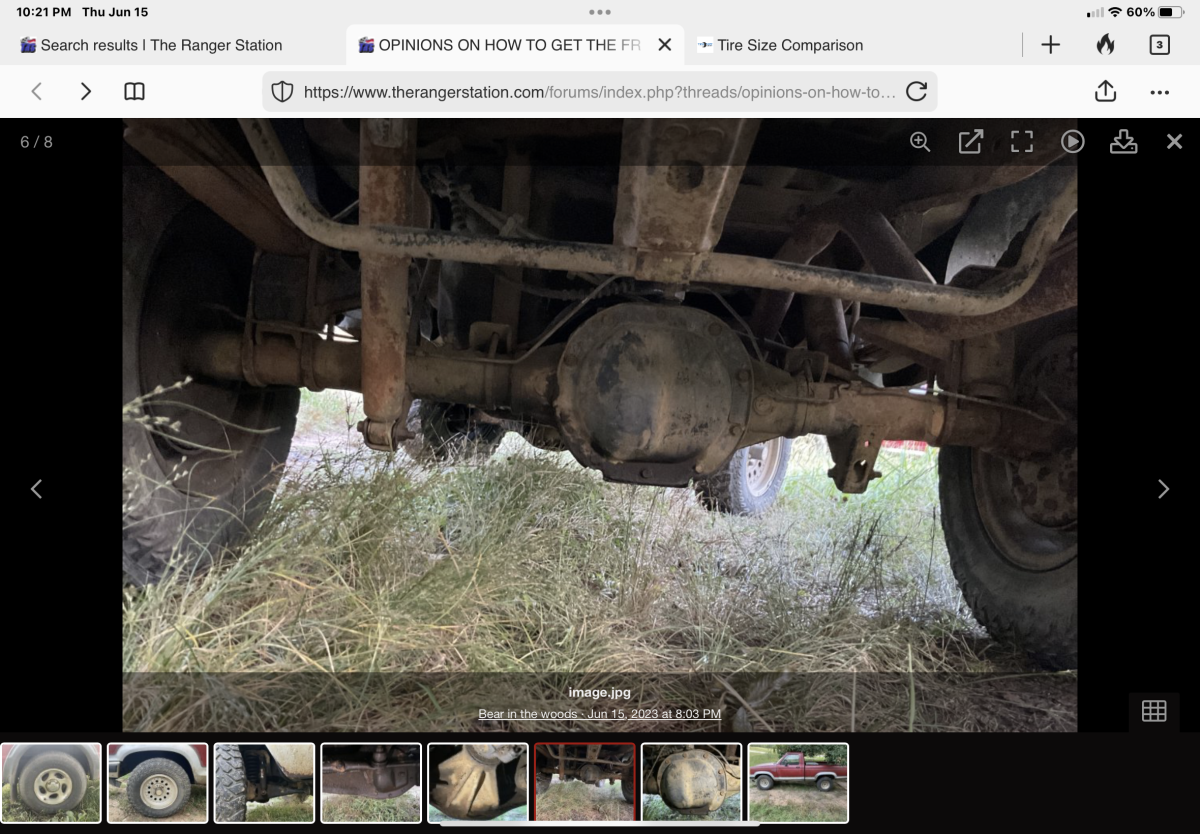
Task: Open the share sheet icon
Action: pyautogui.click(x=1105, y=91)
